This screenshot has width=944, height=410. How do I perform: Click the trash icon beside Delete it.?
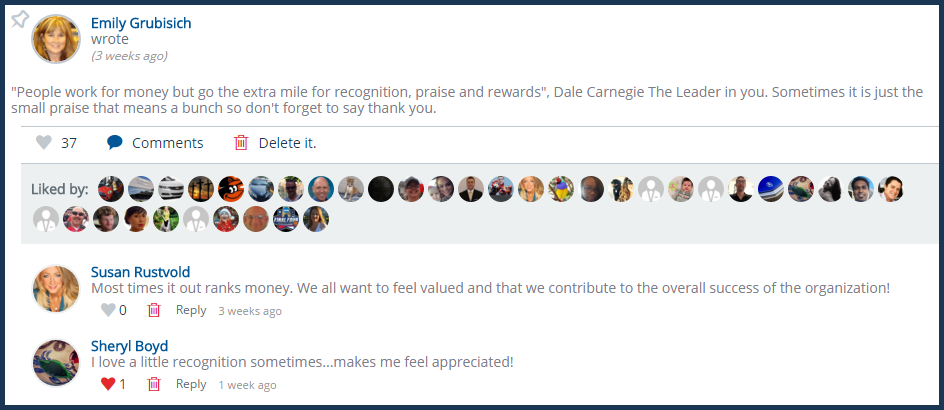(241, 143)
